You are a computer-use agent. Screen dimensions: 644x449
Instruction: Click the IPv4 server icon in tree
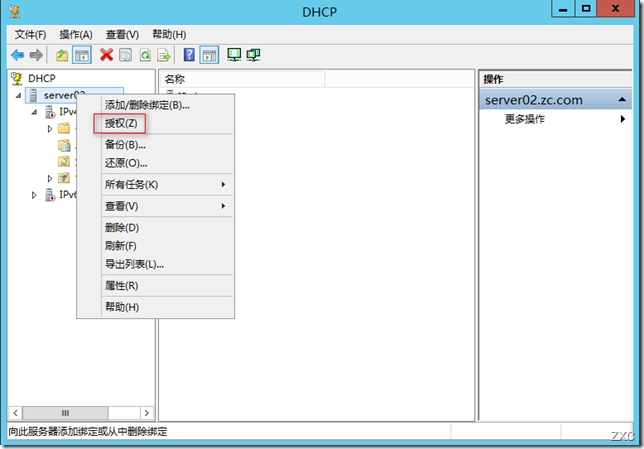tap(50, 112)
